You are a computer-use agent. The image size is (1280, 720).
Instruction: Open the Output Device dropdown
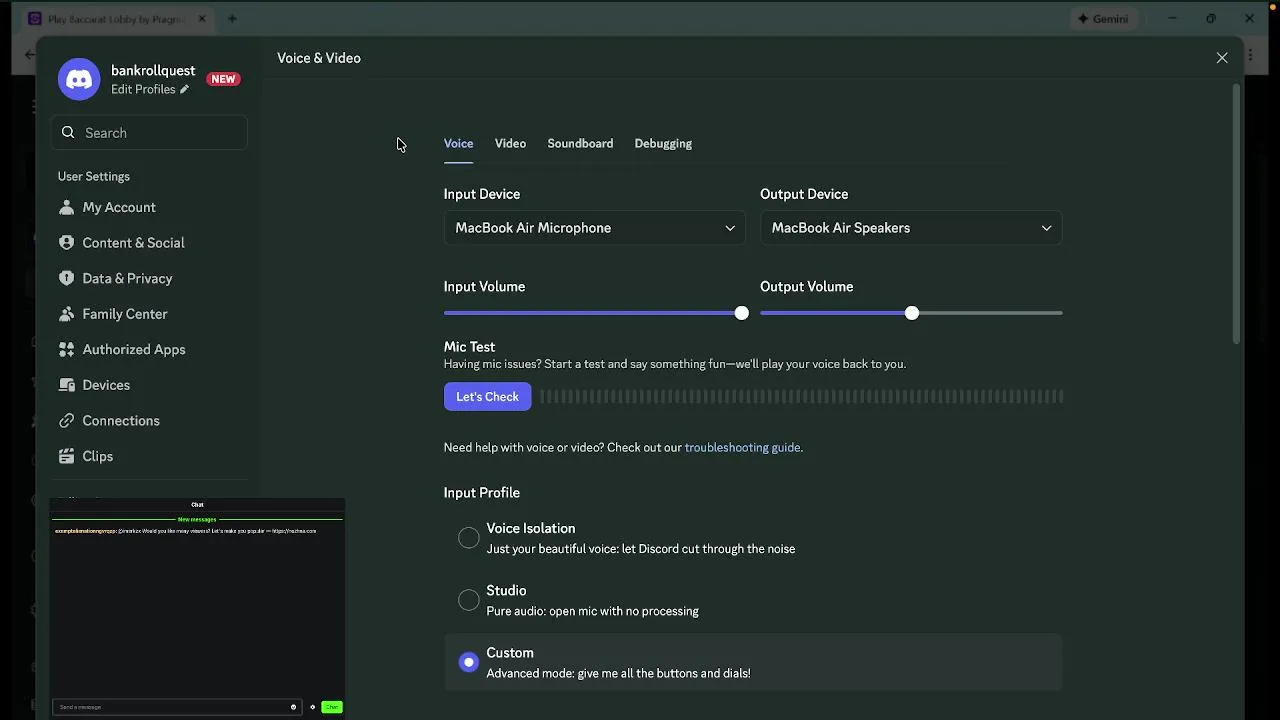(x=910, y=228)
